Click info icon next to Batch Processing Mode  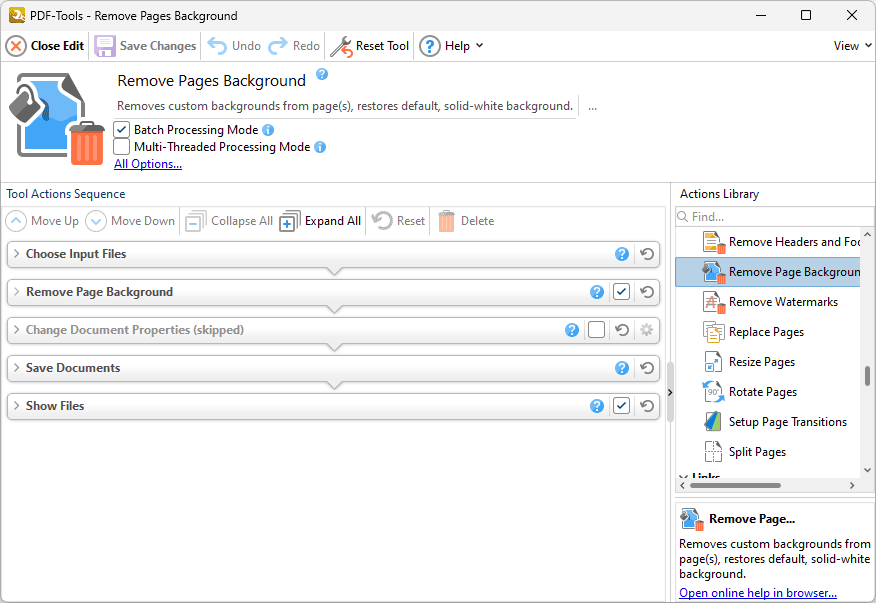(268, 130)
